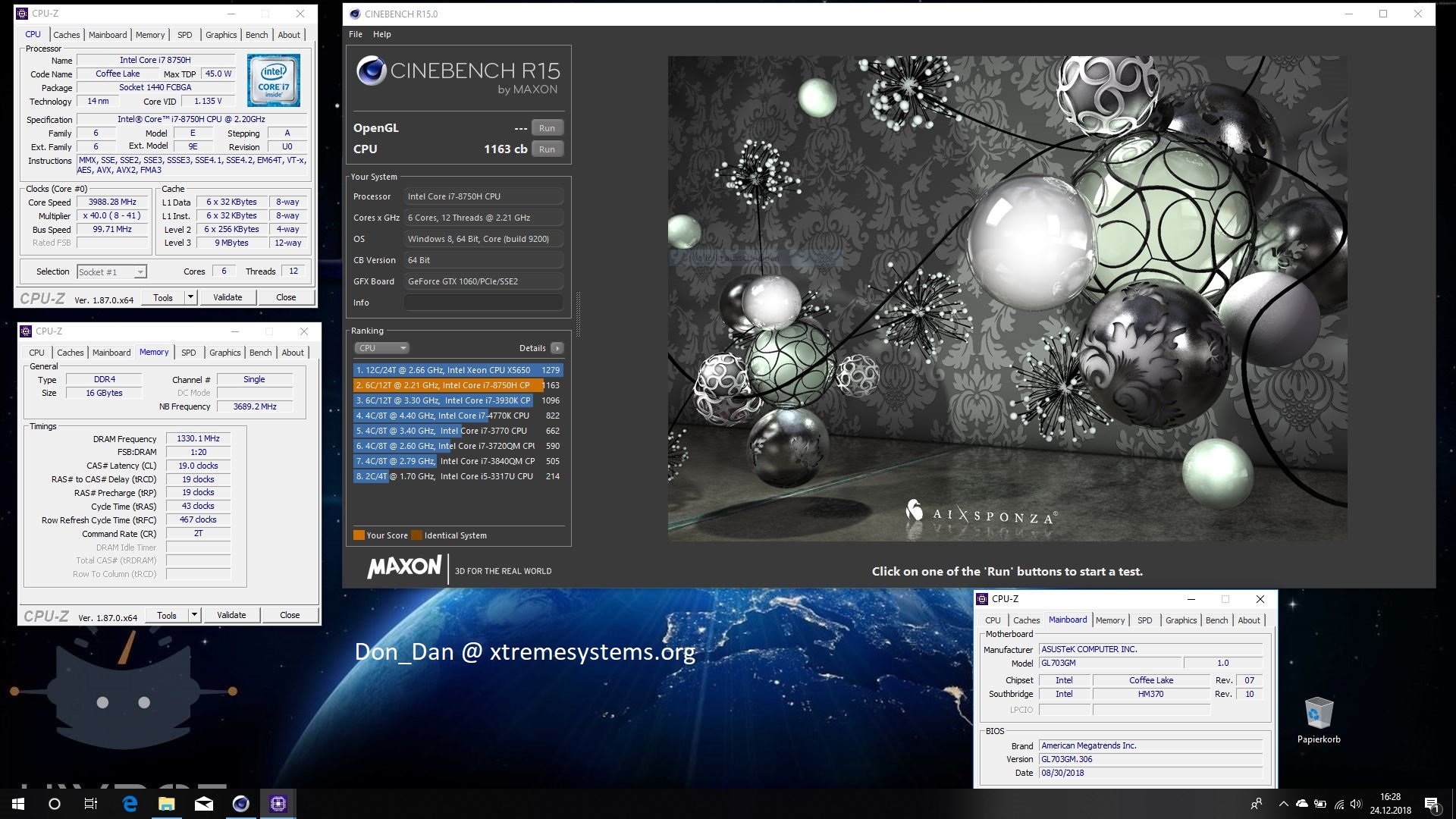
Task: Click top-left CPU-Z title bar icon
Action: coord(23,14)
